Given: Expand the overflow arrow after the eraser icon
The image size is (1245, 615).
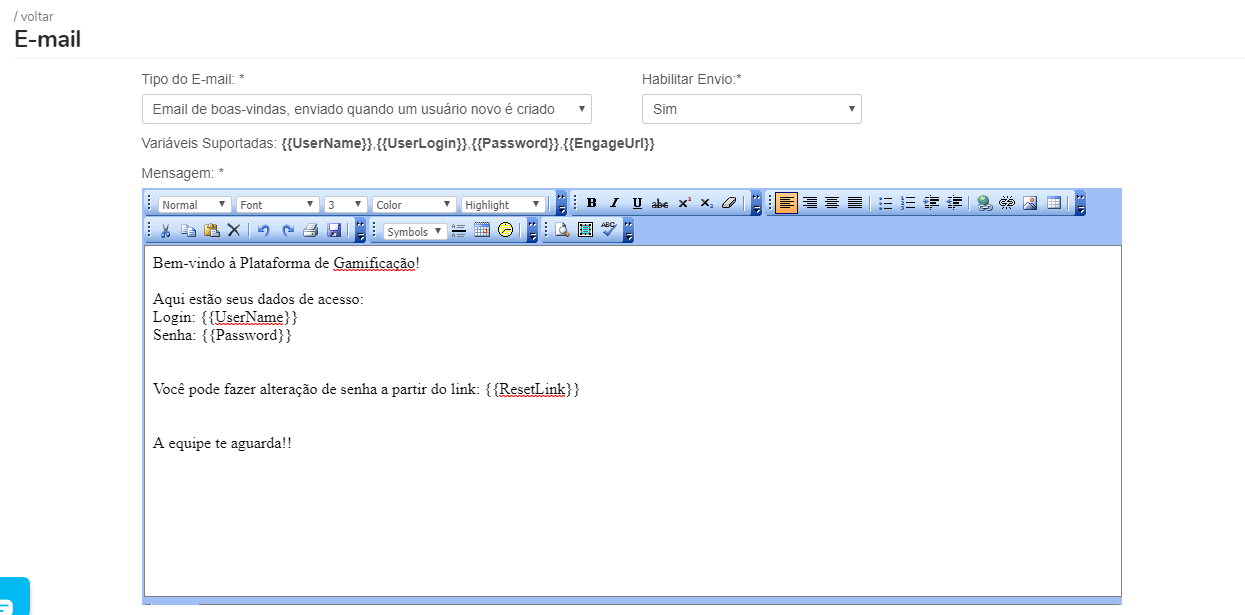Looking at the screenshot, I should click(756, 204).
